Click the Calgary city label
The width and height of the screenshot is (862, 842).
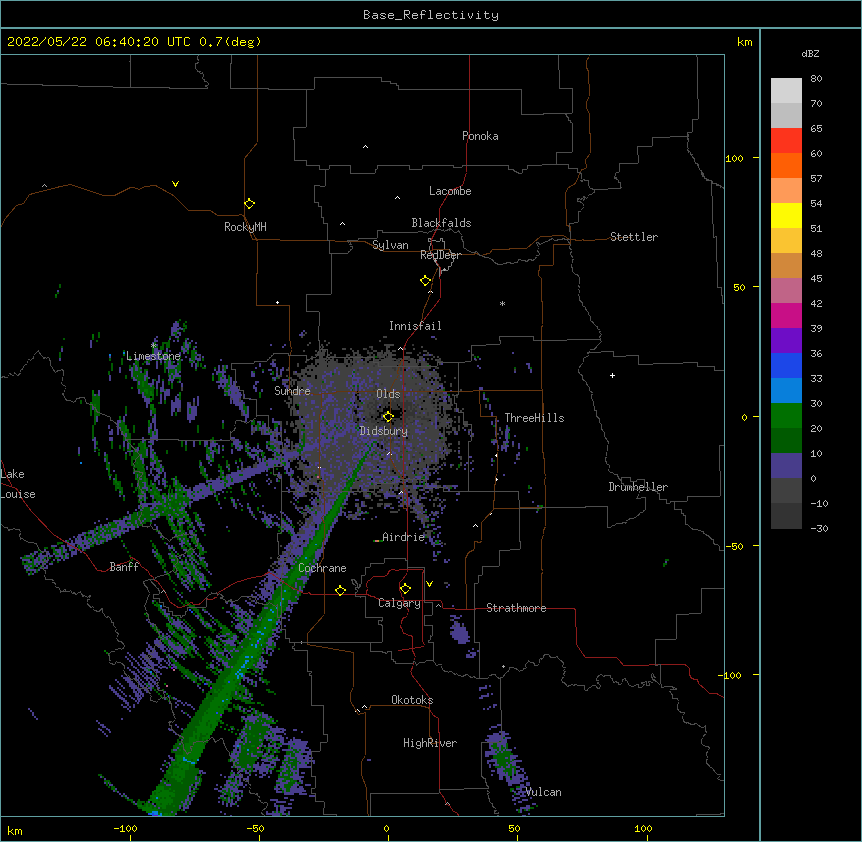pos(400,603)
